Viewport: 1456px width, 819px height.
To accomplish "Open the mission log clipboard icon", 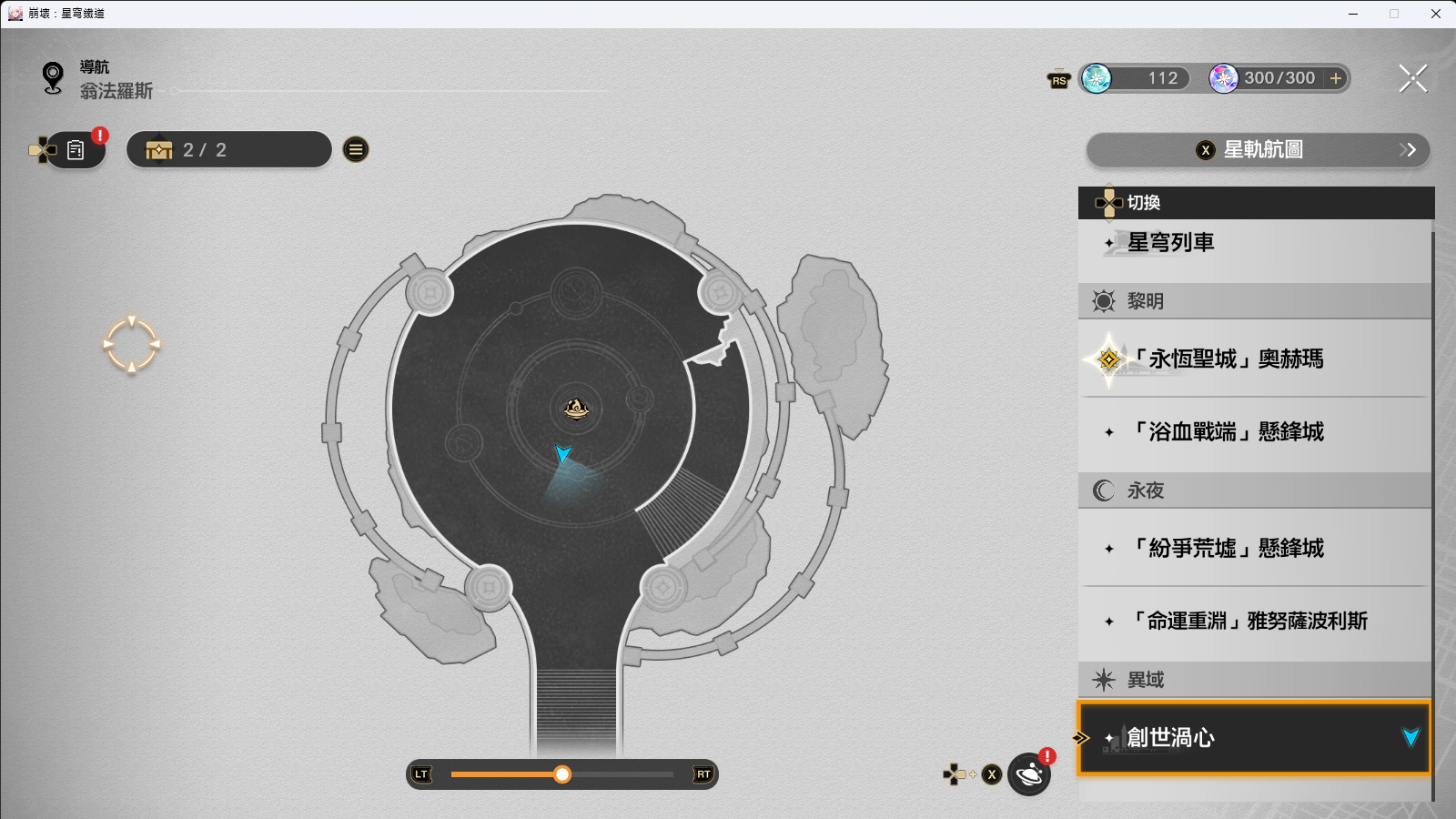I will [76, 150].
